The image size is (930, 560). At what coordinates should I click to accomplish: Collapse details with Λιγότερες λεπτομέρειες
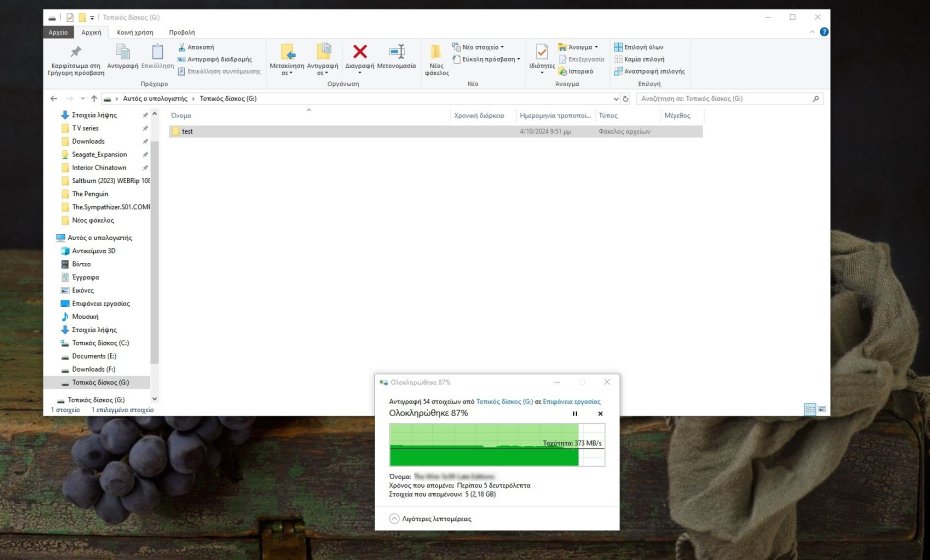click(x=431, y=518)
